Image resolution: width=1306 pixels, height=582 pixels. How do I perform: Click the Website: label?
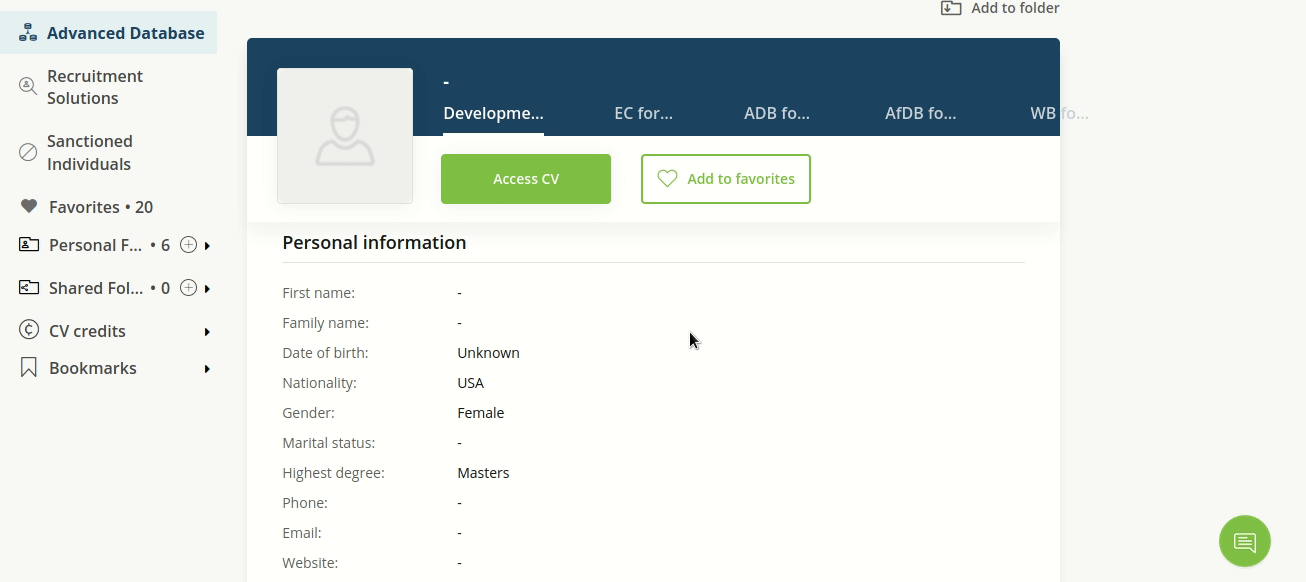(310, 563)
